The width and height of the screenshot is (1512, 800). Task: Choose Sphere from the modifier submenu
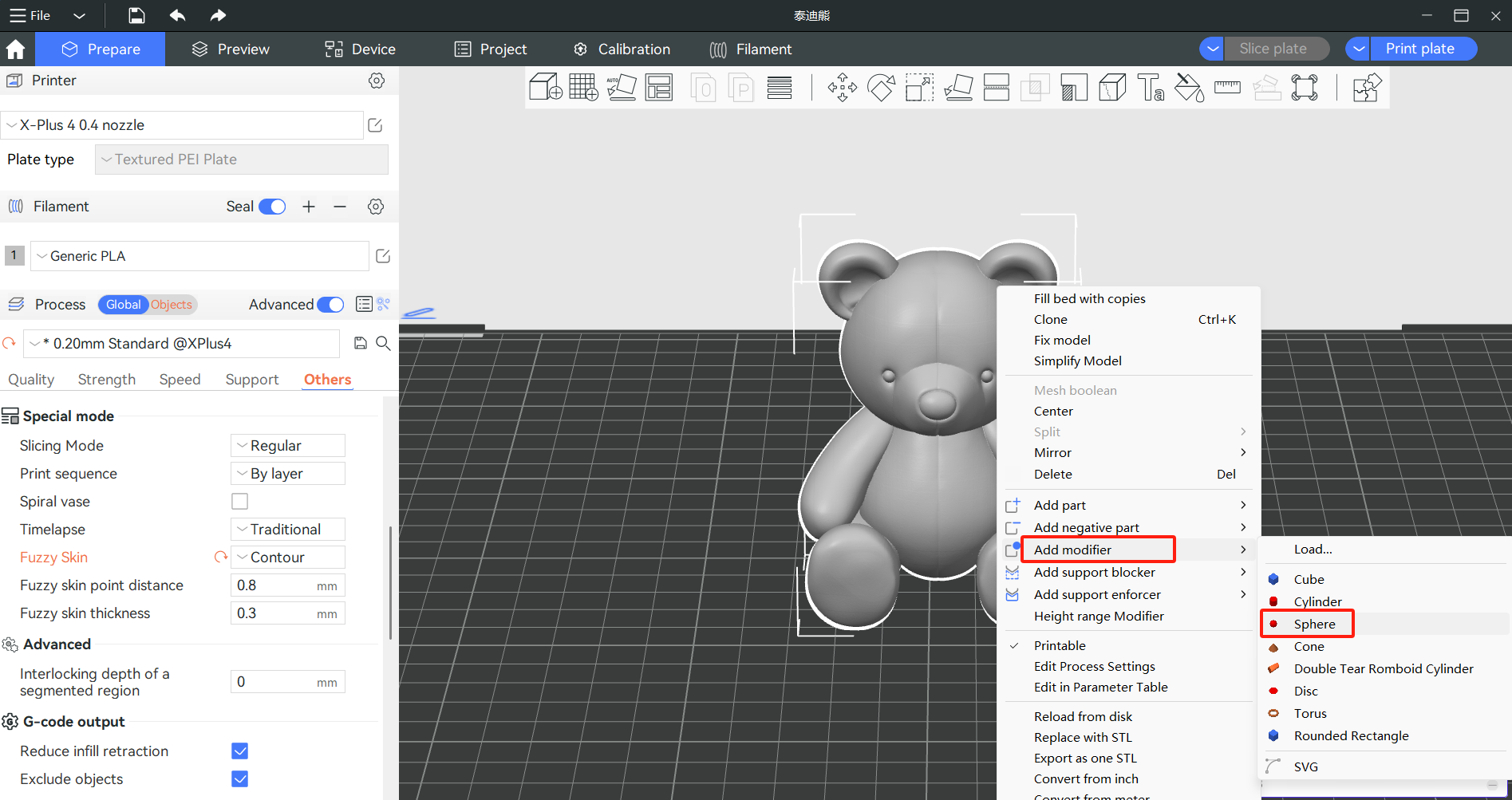point(1314,624)
